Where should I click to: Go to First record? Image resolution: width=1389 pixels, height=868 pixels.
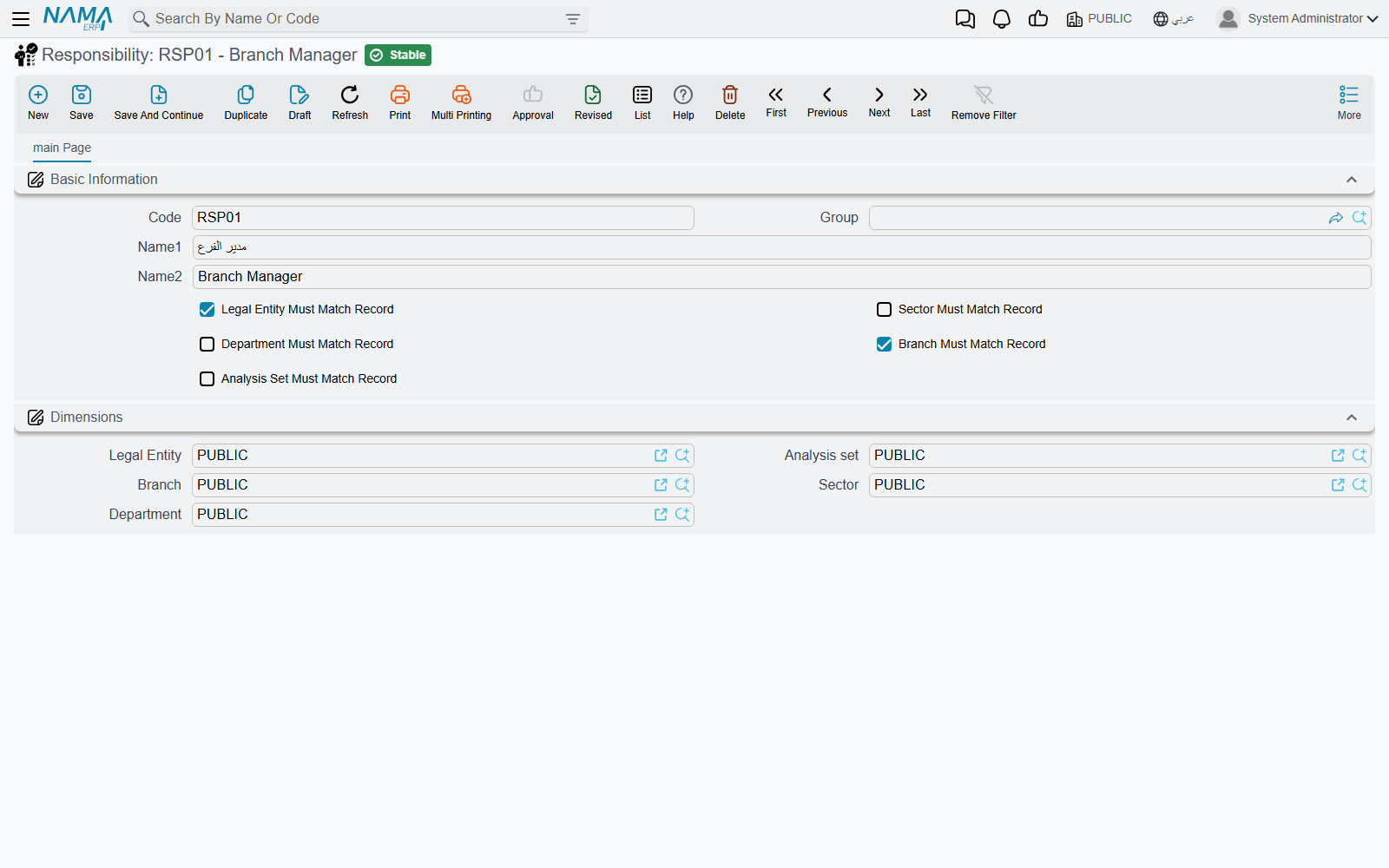(x=776, y=102)
